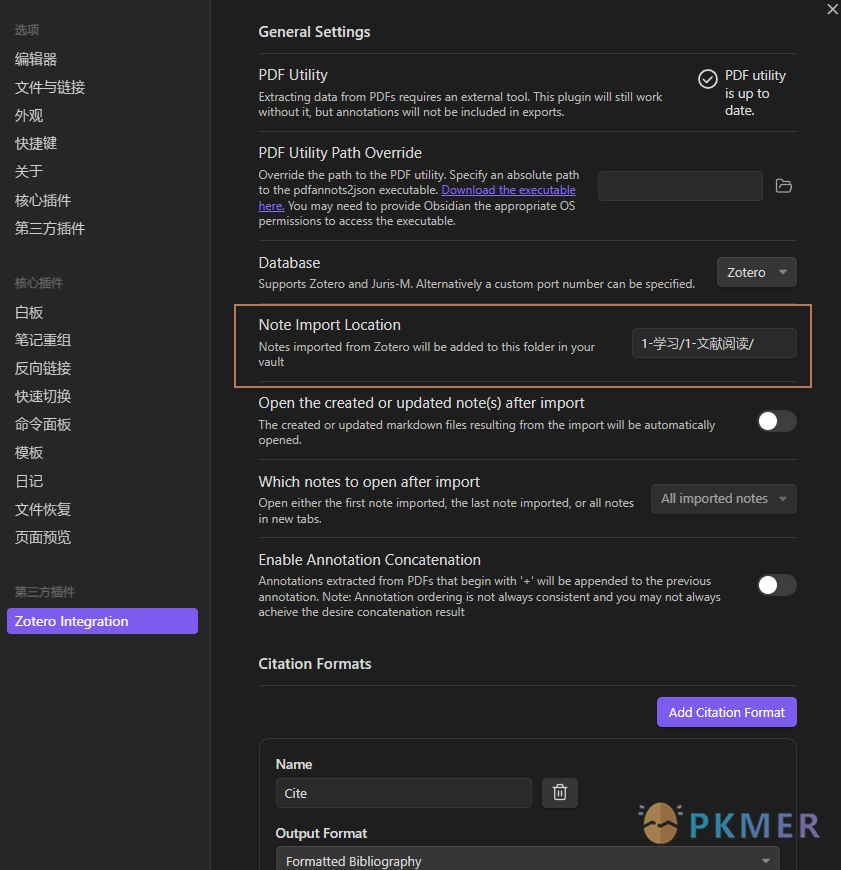Screen dimensions: 841x870
Task: Select 外观 in sidebar
Action: (x=29, y=115)
